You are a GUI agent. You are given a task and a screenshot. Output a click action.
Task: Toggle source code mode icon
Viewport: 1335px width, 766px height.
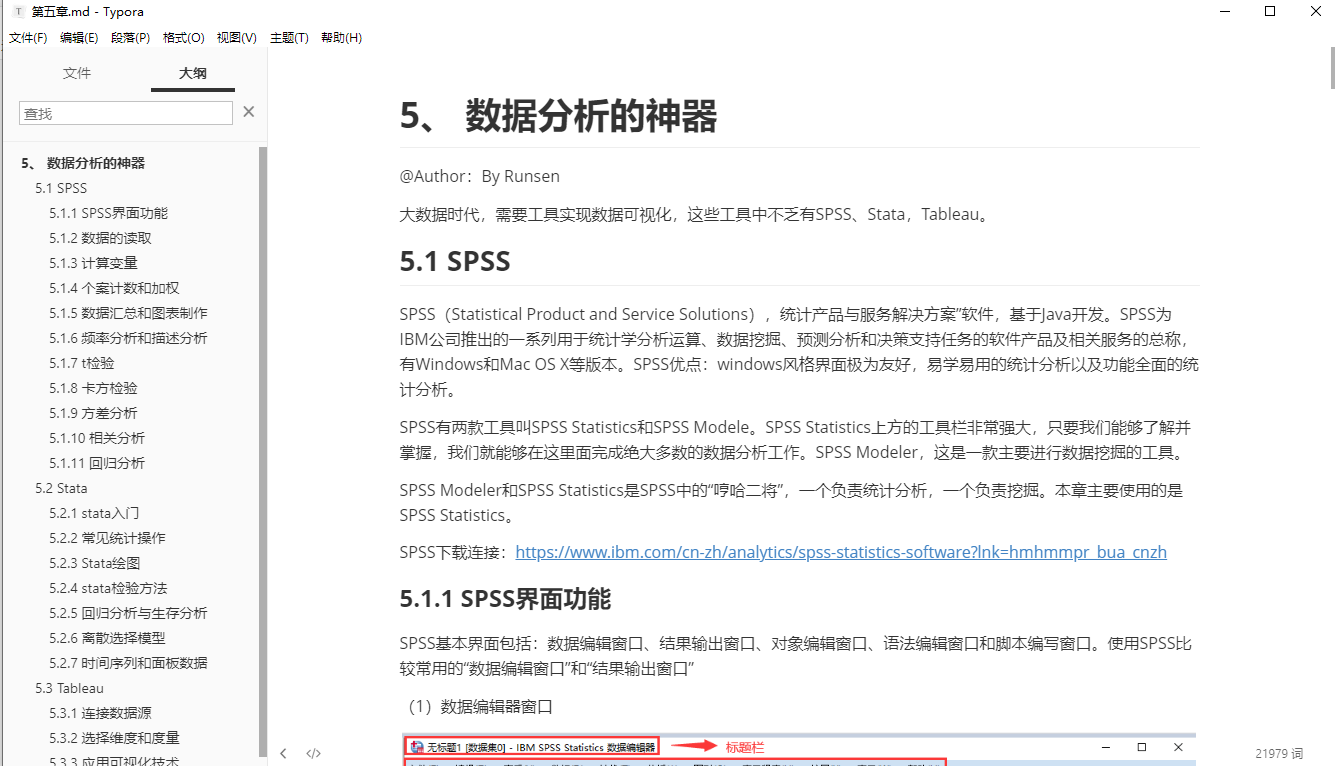pyautogui.click(x=313, y=753)
